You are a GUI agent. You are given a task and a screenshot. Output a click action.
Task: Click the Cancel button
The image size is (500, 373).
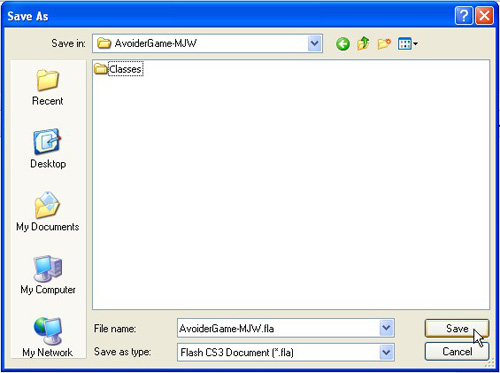(457, 352)
